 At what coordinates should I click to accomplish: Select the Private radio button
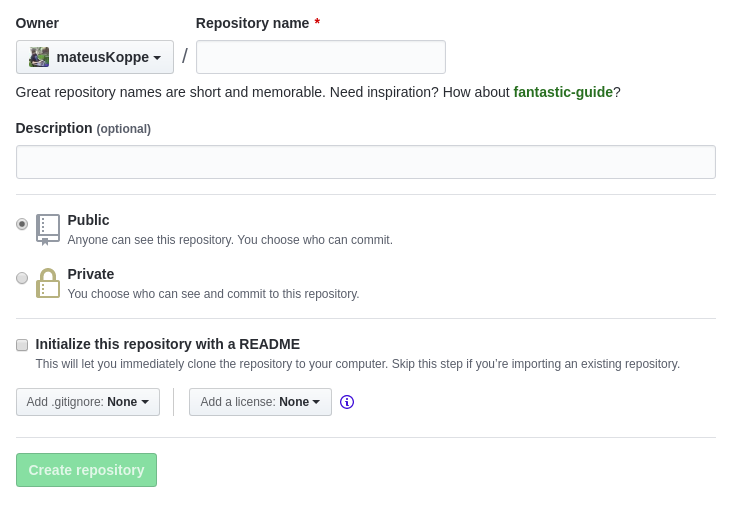22,278
